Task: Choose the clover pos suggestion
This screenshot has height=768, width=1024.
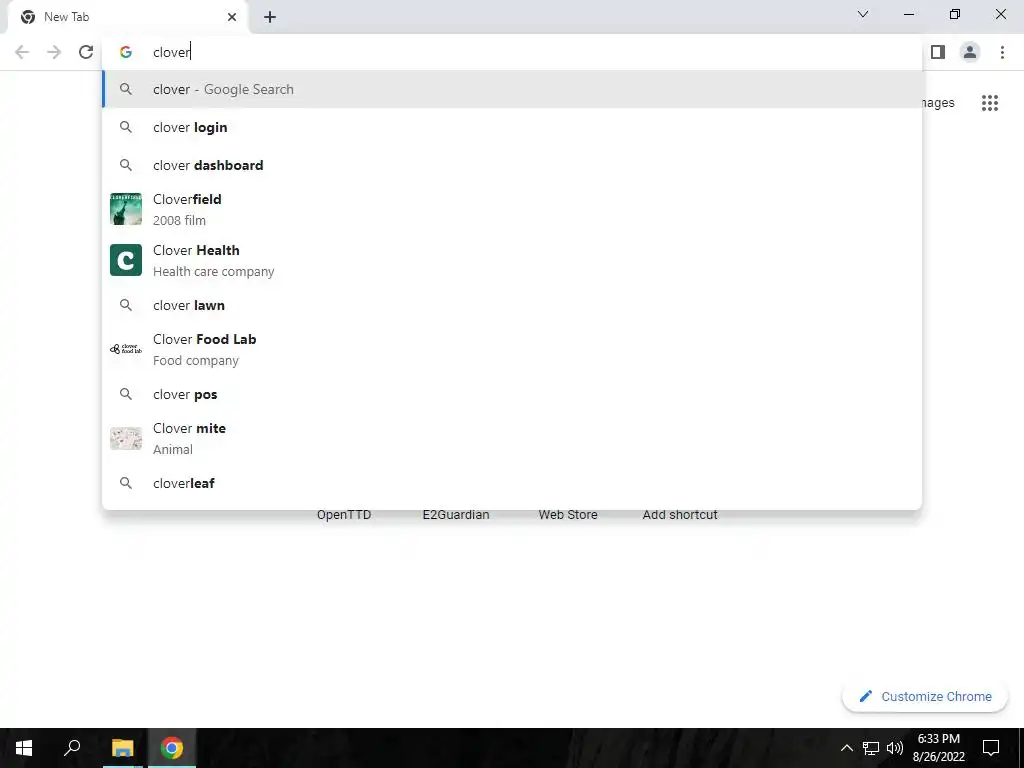Action: [512, 394]
